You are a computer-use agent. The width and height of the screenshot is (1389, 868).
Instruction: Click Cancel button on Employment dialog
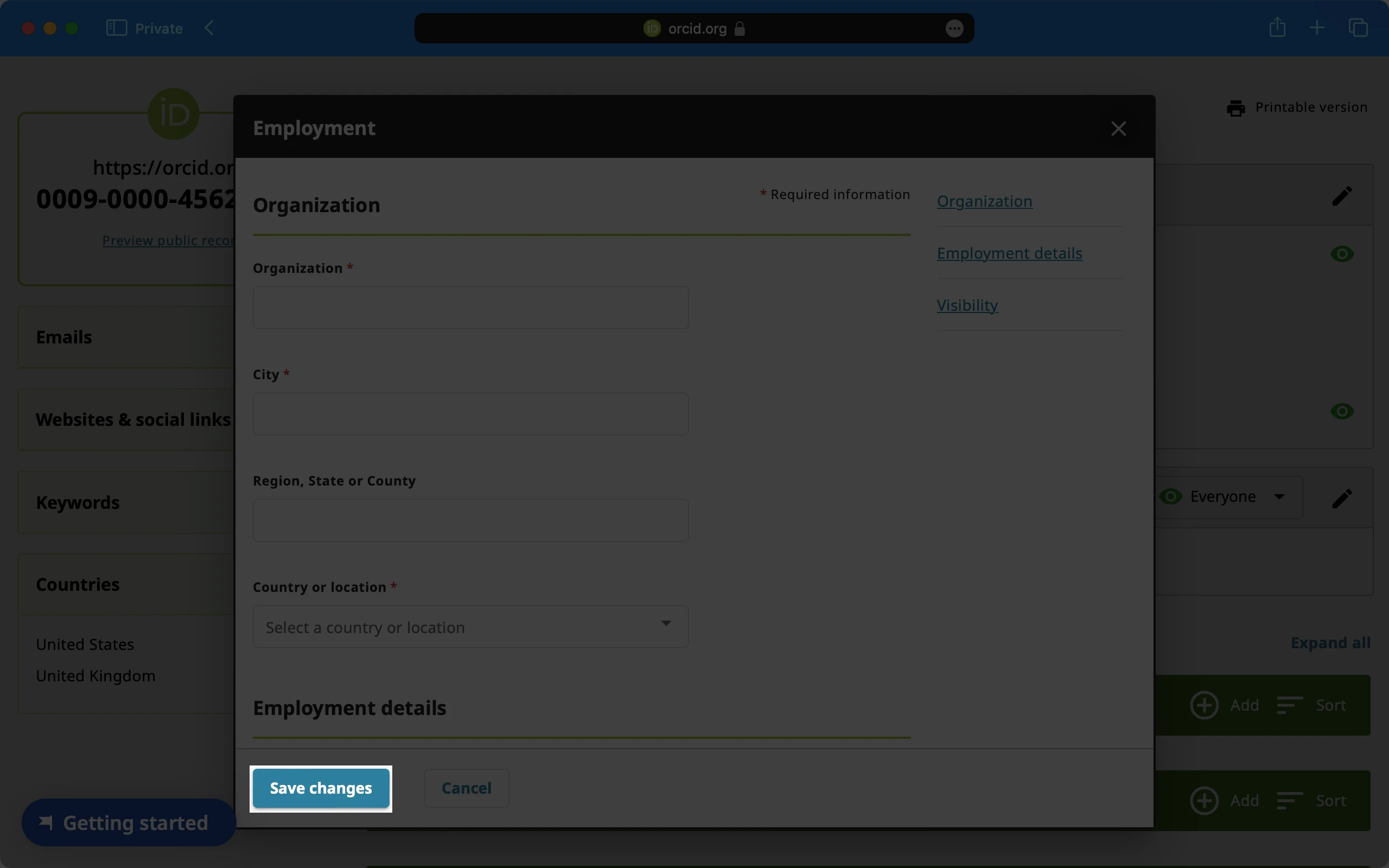[x=466, y=788]
